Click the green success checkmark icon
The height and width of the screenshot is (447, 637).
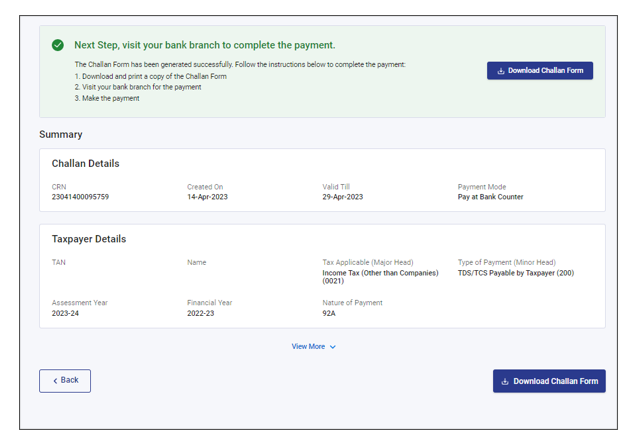click(58, 45)
